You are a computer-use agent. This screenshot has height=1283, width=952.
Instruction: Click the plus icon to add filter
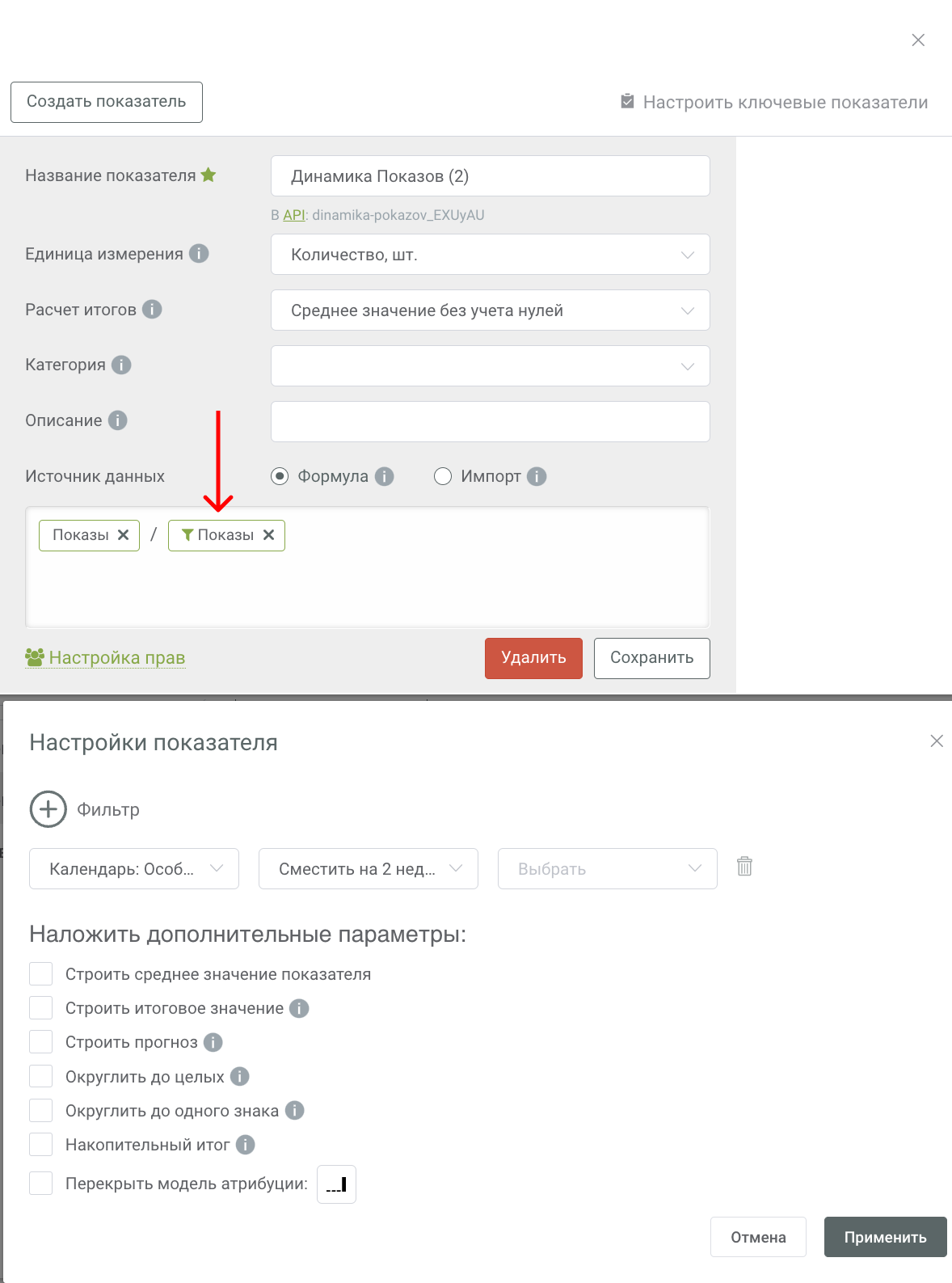click(48, 809)
